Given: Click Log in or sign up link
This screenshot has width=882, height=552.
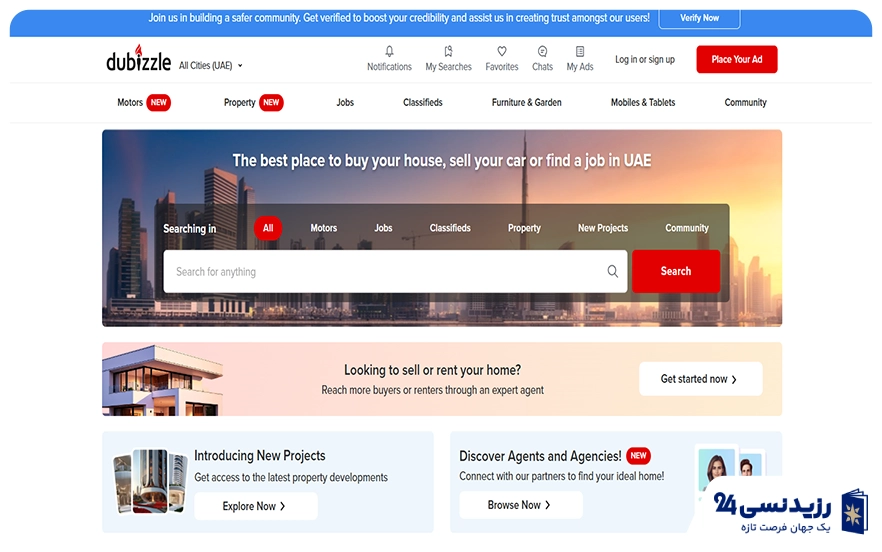Looking at the screenshot, I should 645,60.
